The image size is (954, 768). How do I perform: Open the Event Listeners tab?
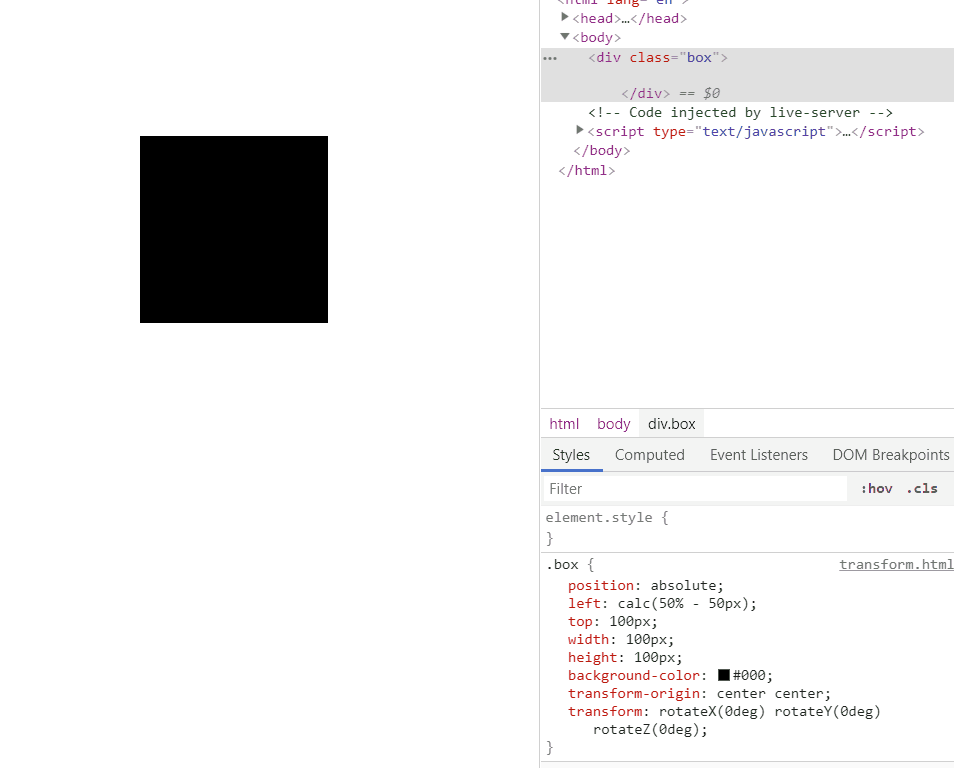(759, 455)
